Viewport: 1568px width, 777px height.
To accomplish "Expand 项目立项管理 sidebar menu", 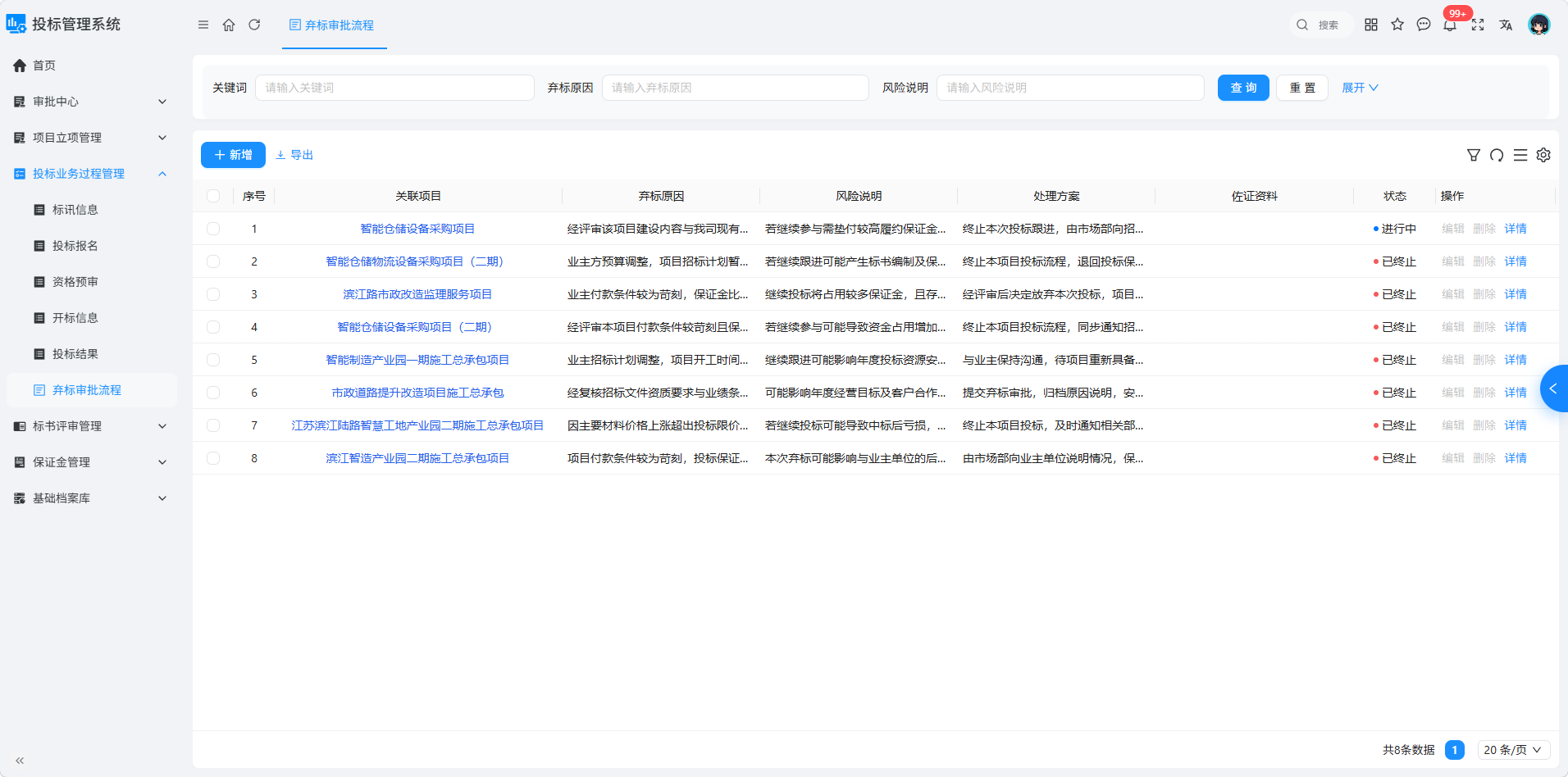I will click(x=91, y=138).
